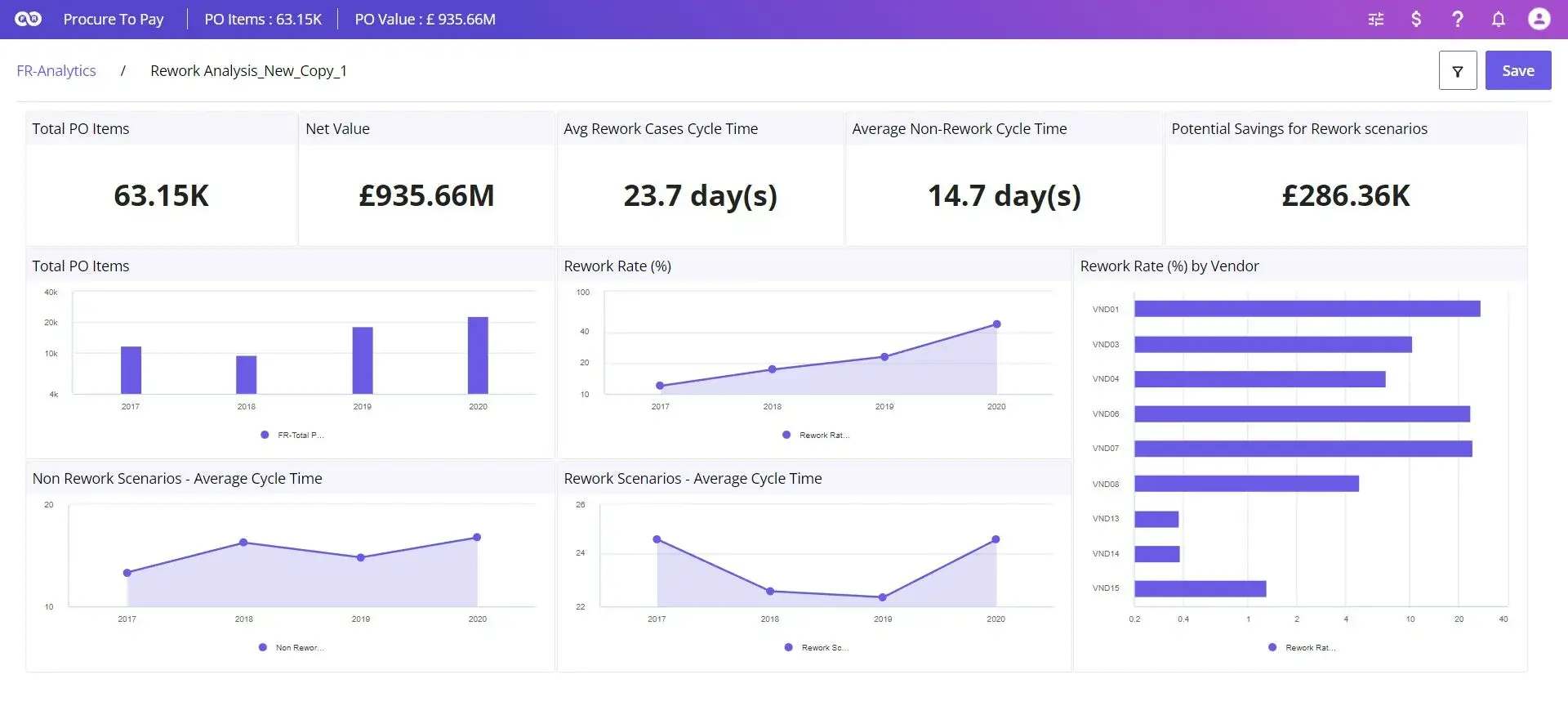Click VND15 bar in vendor chart
Viewport: 1568px width, 724px height.
point(1200,588)
